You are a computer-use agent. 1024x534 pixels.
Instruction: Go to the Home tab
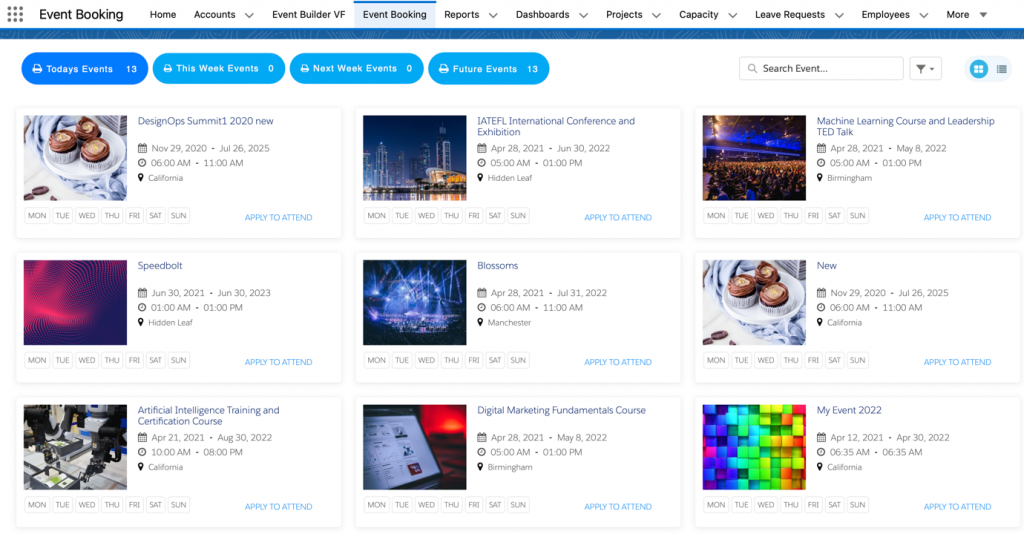pos(163,15)
